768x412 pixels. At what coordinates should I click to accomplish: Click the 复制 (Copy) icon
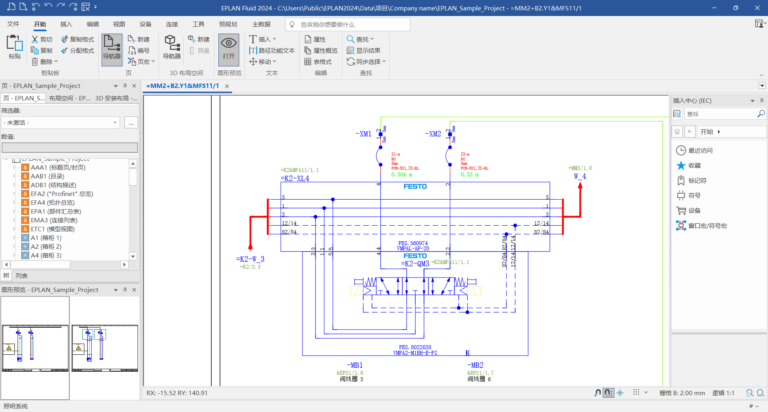(x=34, y=50)
